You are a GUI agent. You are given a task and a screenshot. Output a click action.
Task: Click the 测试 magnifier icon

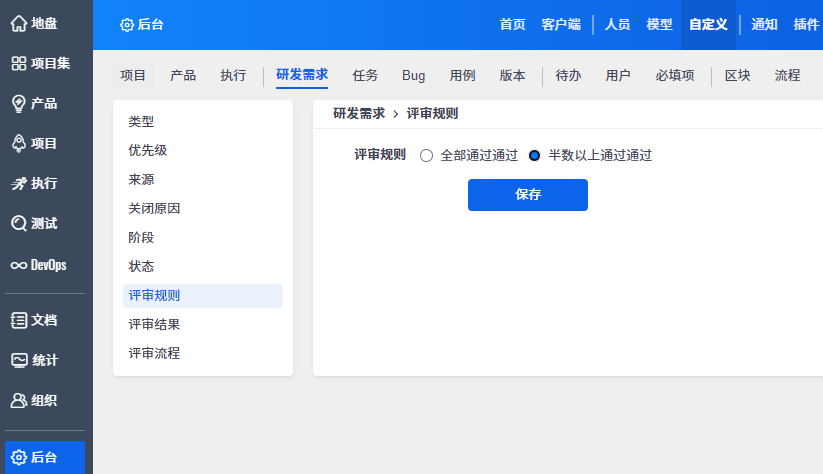[x=18, y=223]
